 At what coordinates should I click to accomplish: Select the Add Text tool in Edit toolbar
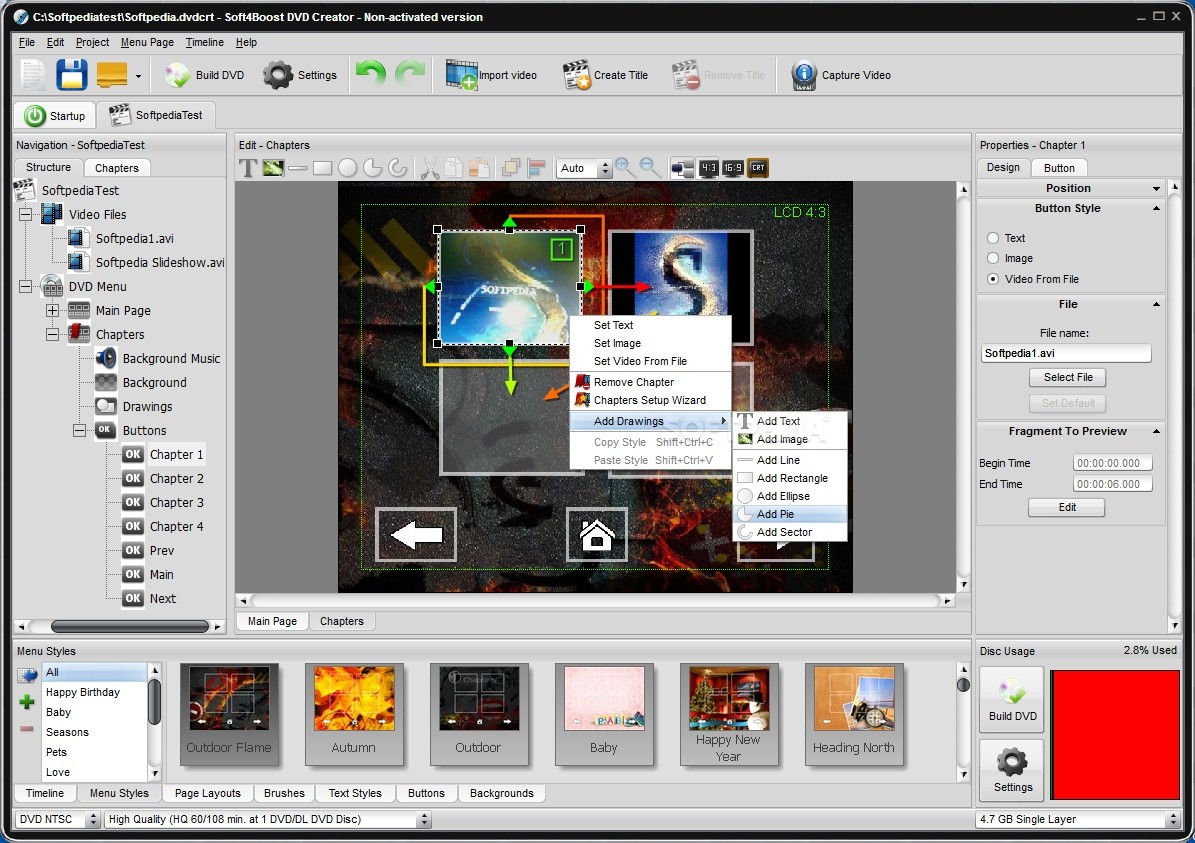pyautogui.click(x=248, y=168)
